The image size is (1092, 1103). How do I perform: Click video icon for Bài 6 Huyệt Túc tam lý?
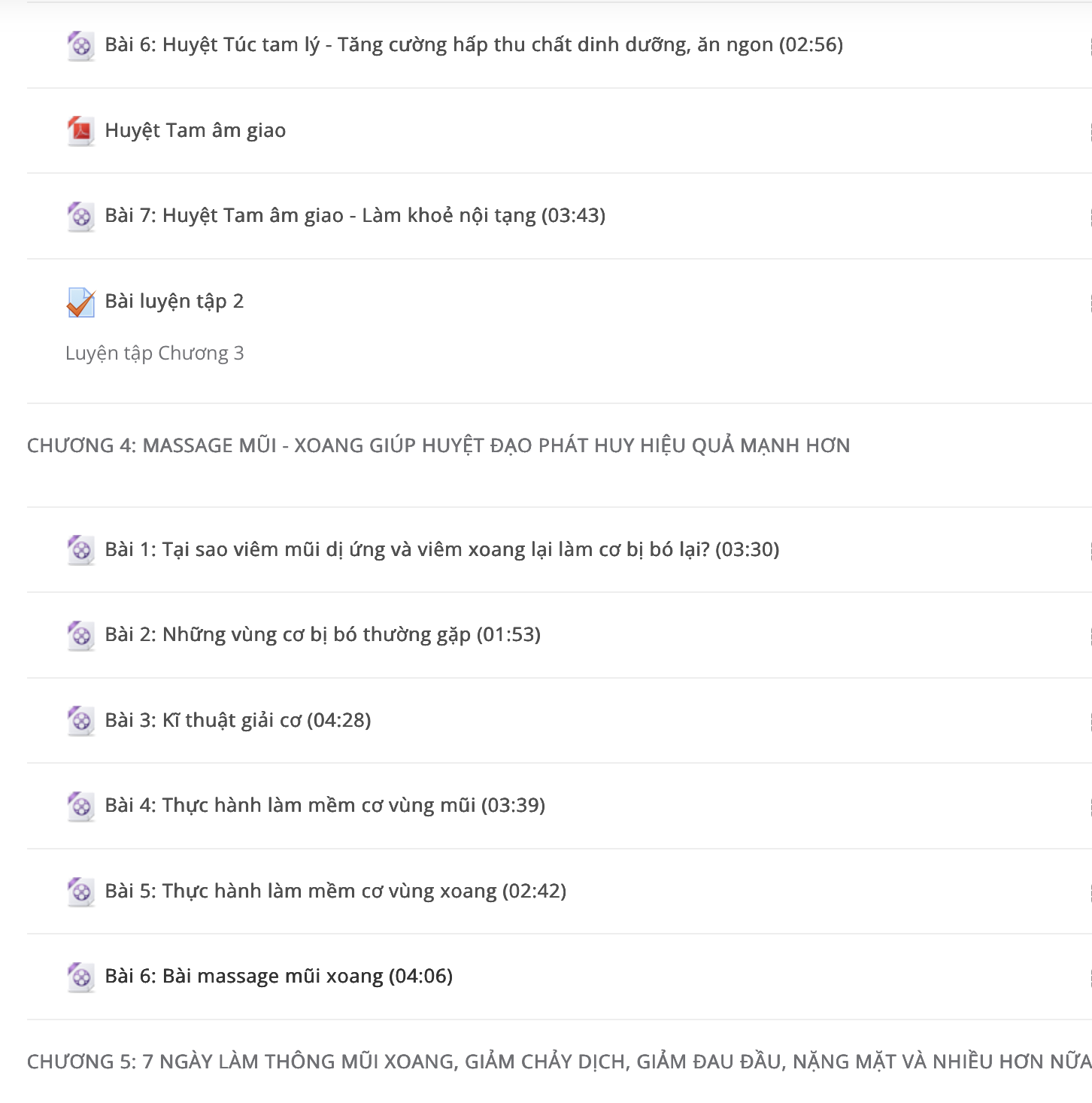80,46
